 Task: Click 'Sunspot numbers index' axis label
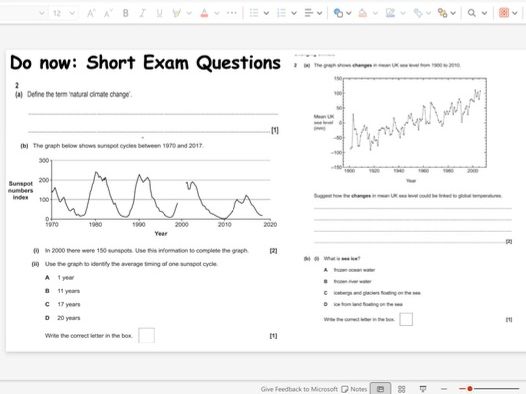[x=20, y=190]
